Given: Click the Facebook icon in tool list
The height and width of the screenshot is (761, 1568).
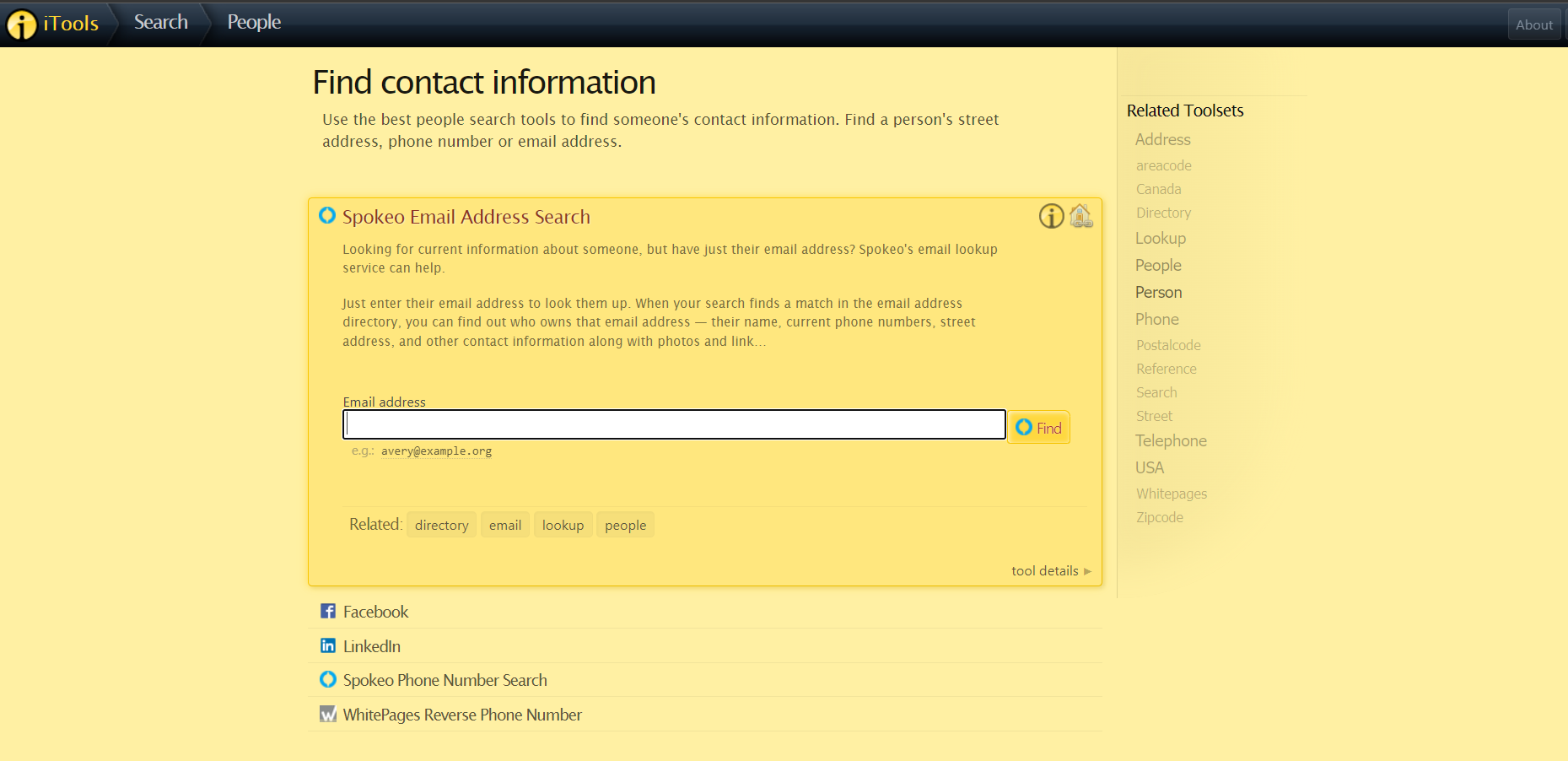Looking at the screenshot, I should 328,612.
